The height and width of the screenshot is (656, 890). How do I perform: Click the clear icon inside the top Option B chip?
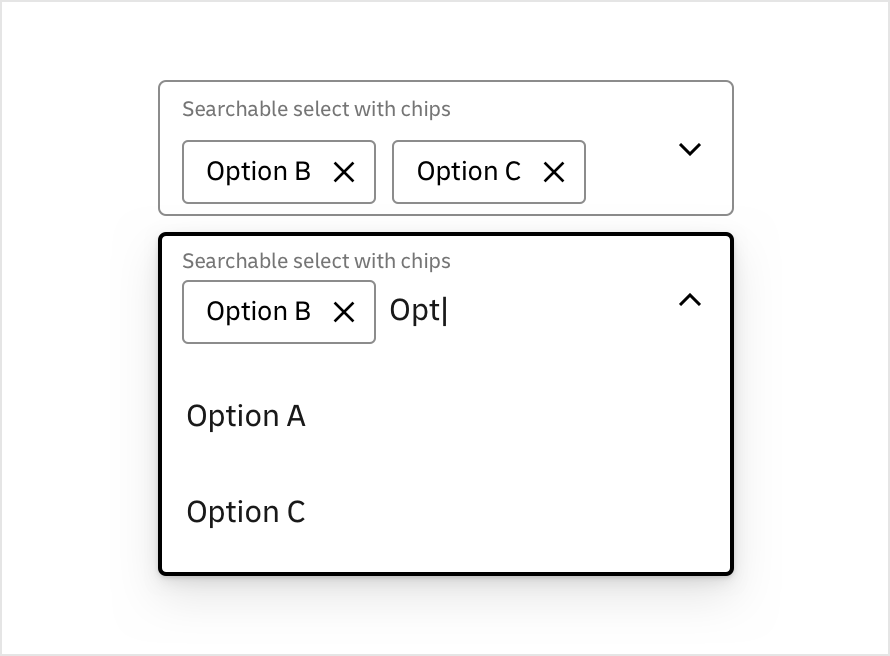pos(344,172)
